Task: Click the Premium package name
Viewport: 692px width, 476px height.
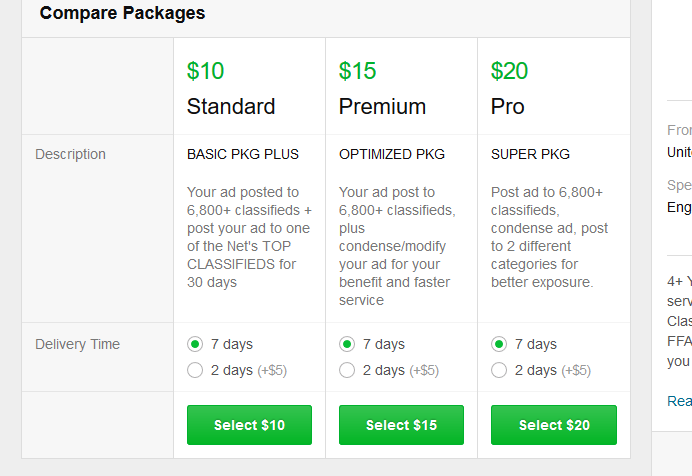Action: [382, 106]
